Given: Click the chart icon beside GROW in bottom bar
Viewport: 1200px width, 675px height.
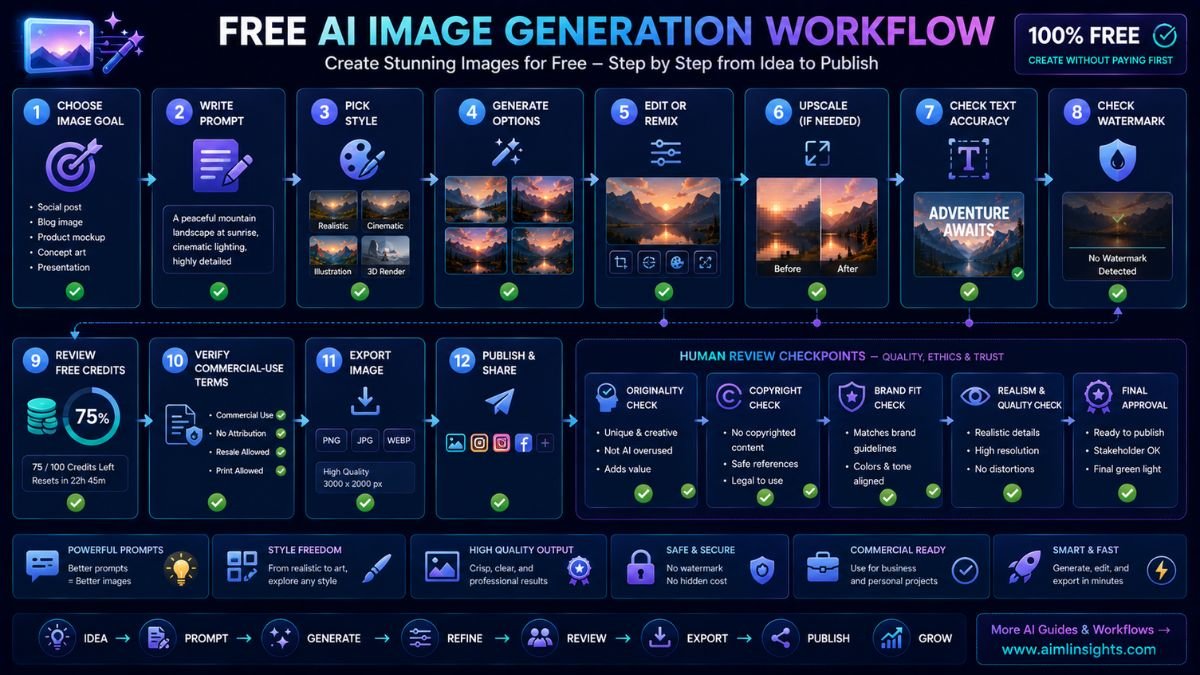Looking at the screenshot, I should point(891,637).
